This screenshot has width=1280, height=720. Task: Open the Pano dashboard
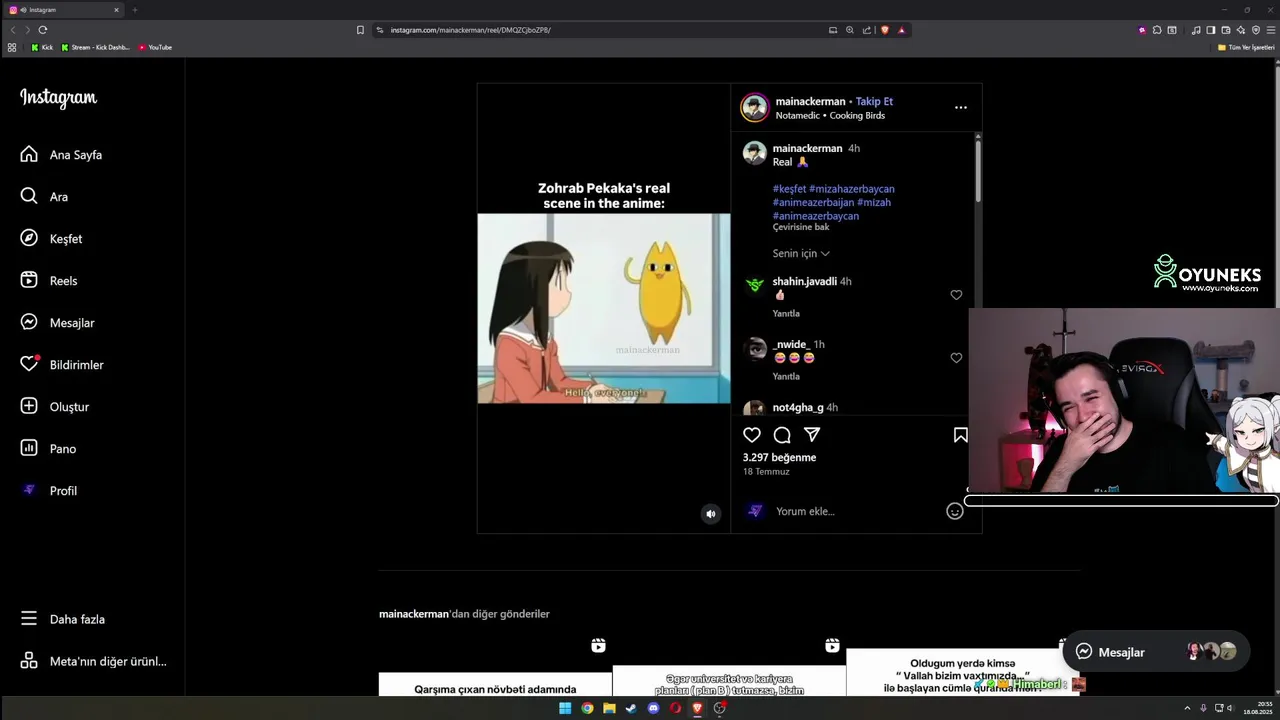(49, 449)
